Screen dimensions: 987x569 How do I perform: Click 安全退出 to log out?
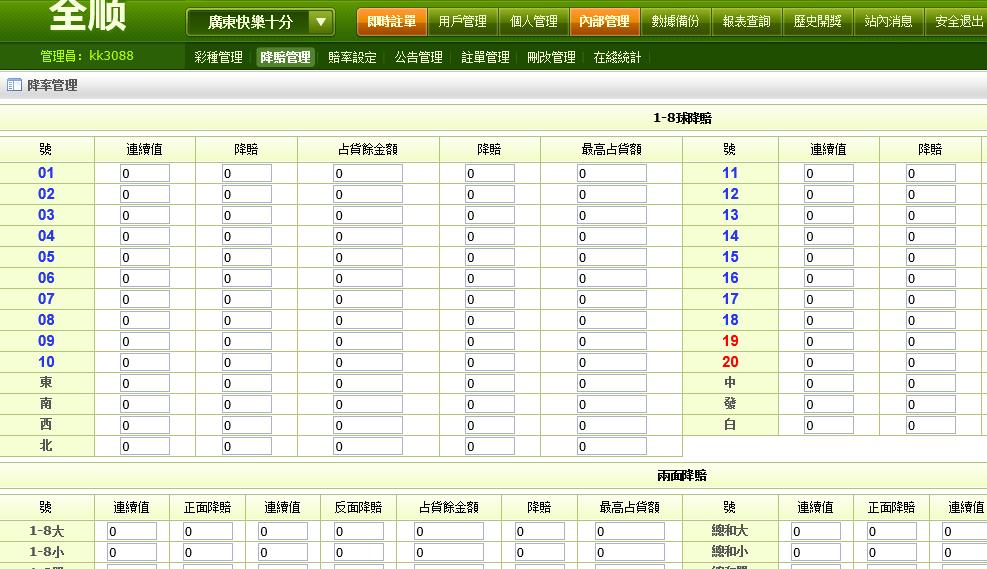tap(958, 21)
